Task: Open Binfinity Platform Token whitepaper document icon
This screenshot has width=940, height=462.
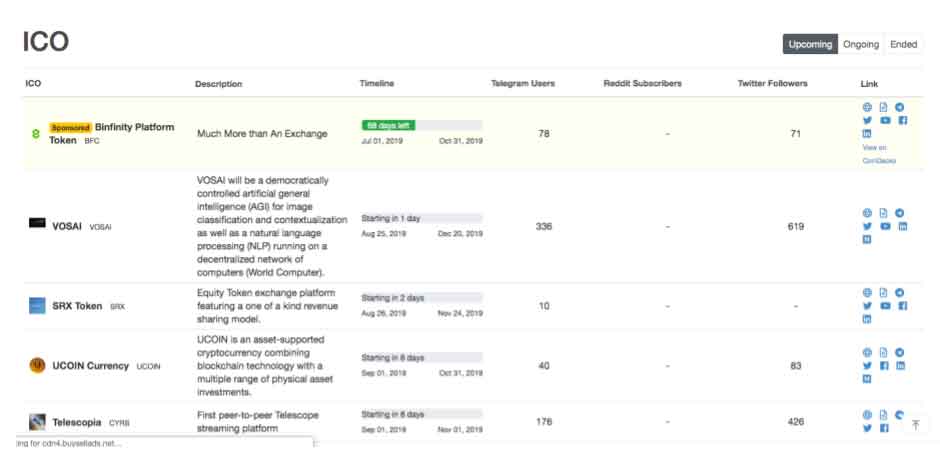Action: click(883, 107)
